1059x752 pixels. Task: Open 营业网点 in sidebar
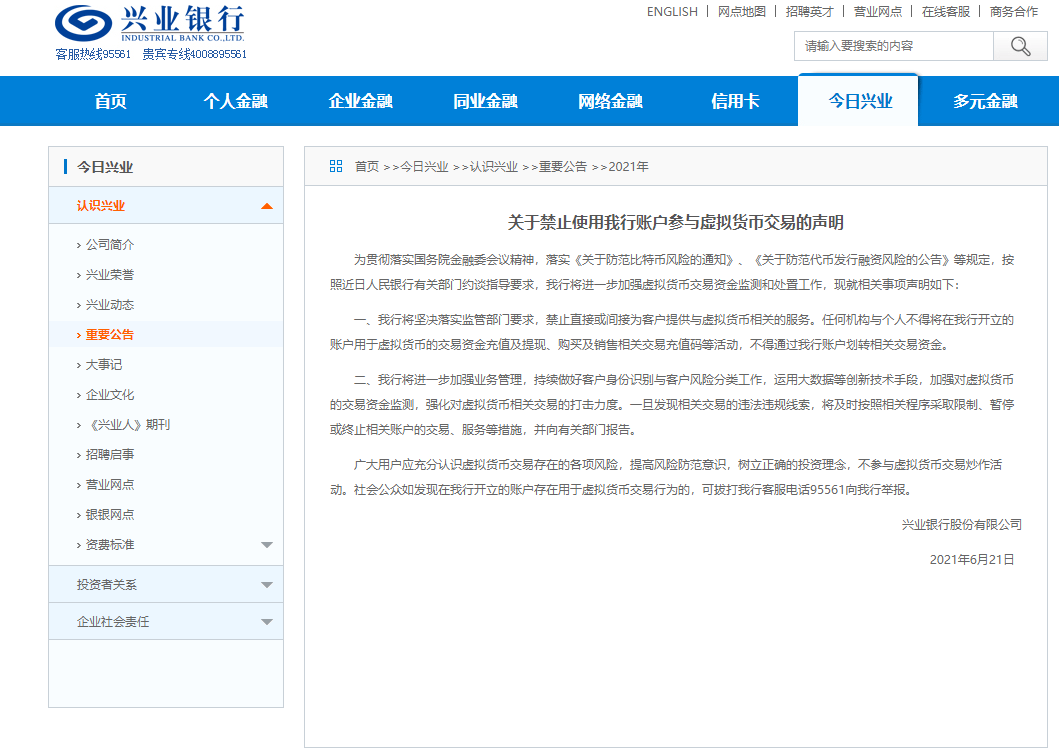click(x=109, y=484)
